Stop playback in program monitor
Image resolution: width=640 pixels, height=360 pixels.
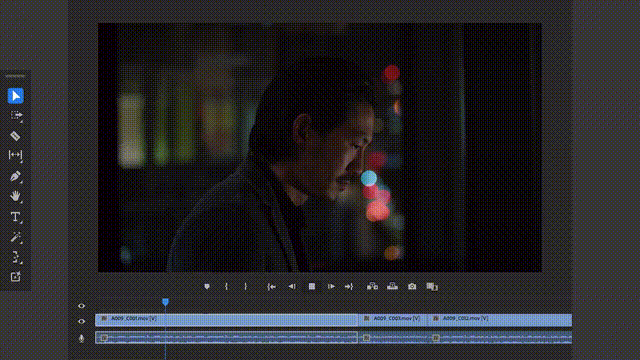pyautogui.click(x=312, y=287)
